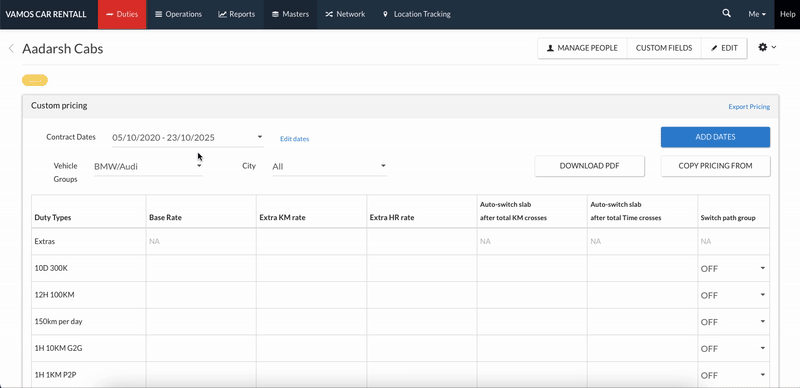Open the City dropdown
The height and width of the screenshot is (388, 800).
coord(330,166)
